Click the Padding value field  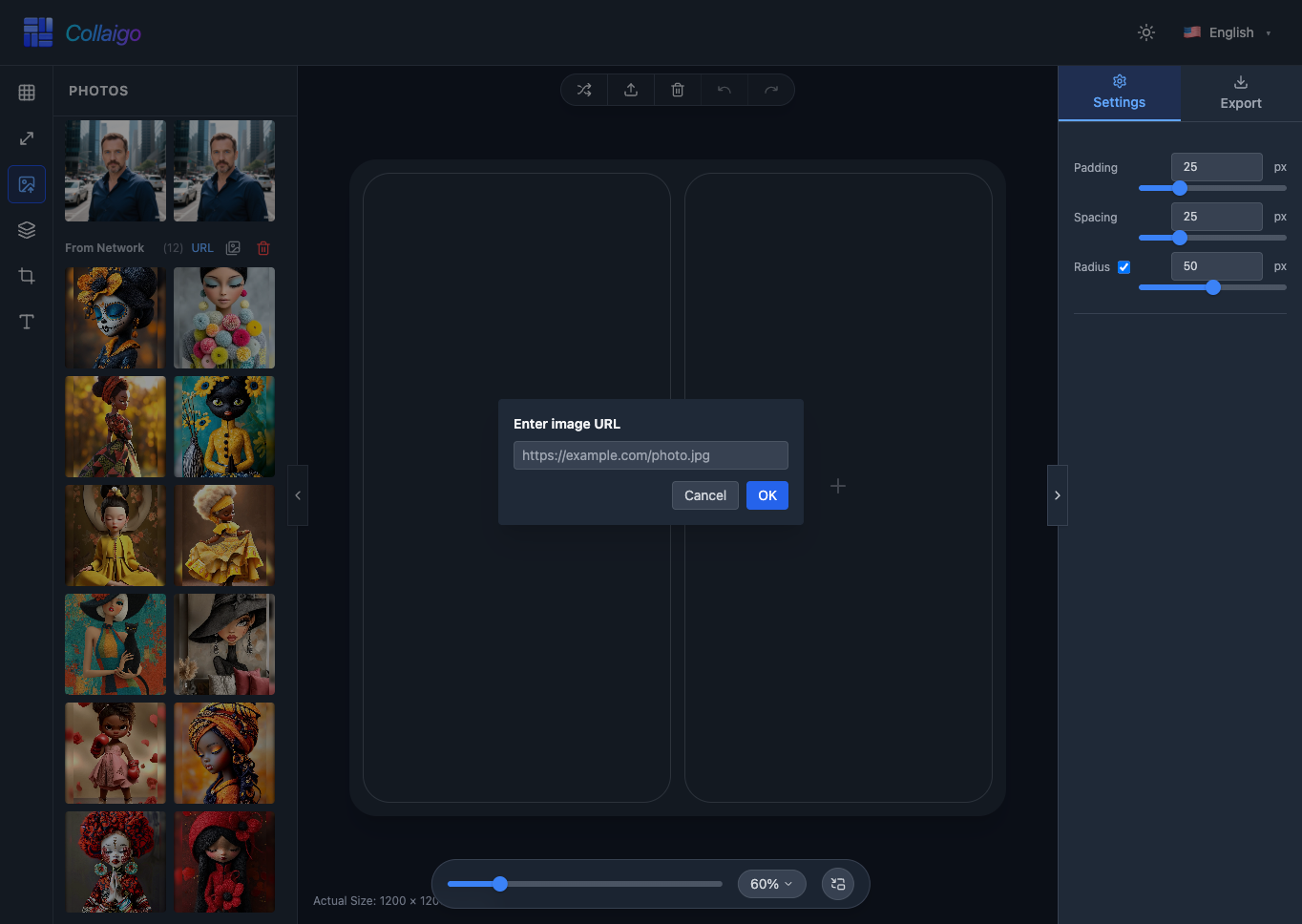click(x=1217, y=167)
